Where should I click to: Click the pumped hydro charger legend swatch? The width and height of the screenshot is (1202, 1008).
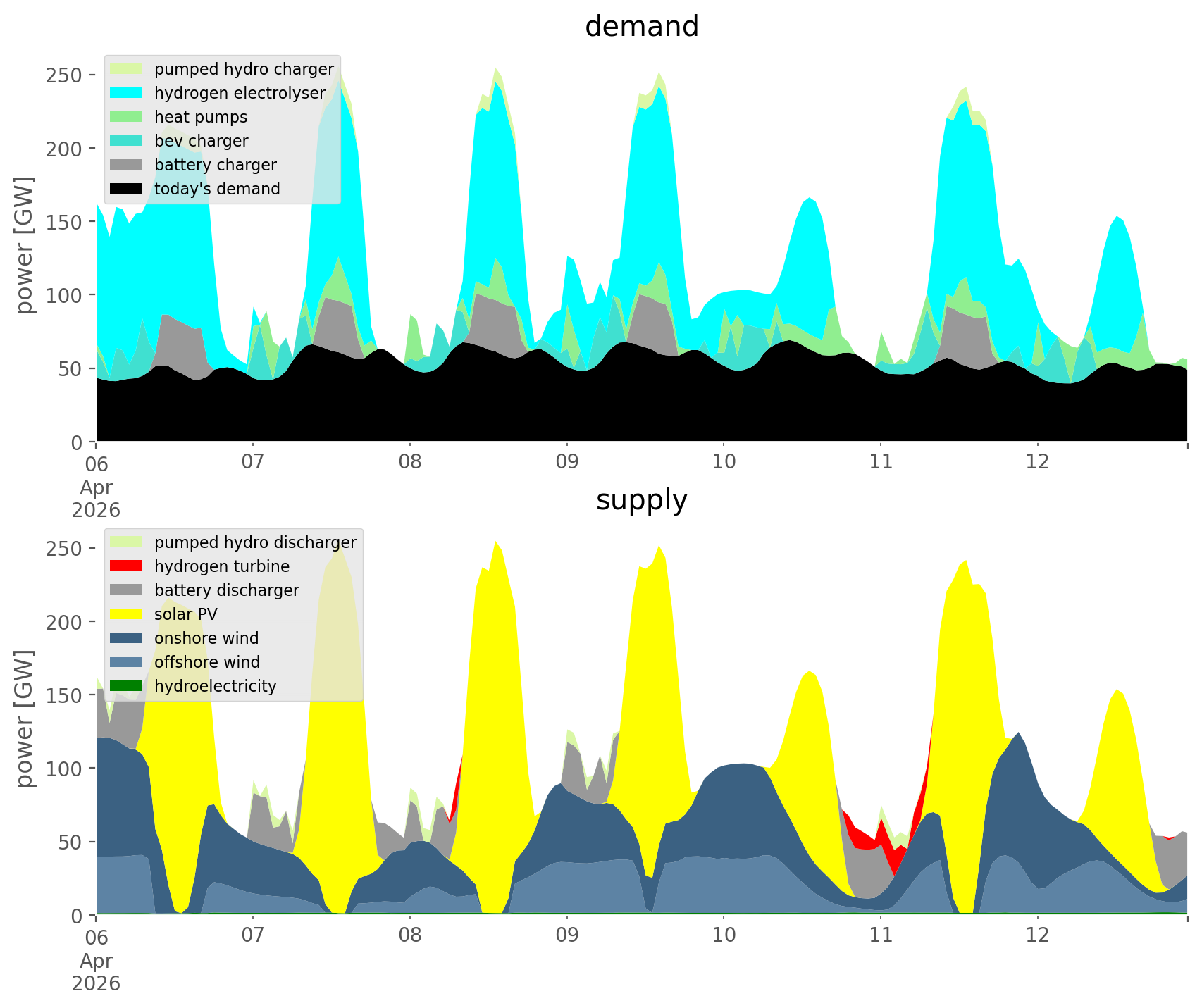click(127, 69)
